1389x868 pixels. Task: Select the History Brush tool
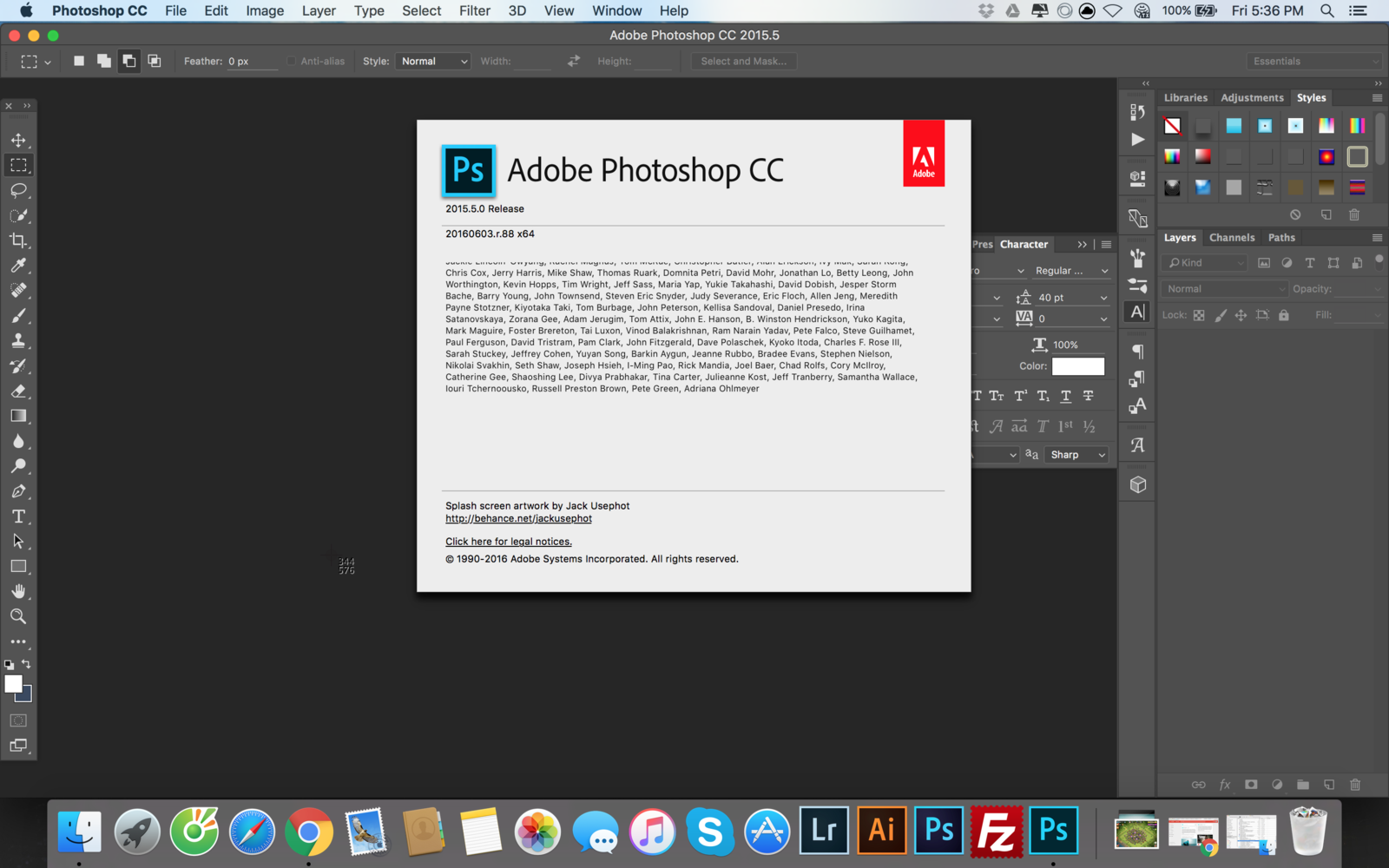pyautogui.click(x=18, y=366)
